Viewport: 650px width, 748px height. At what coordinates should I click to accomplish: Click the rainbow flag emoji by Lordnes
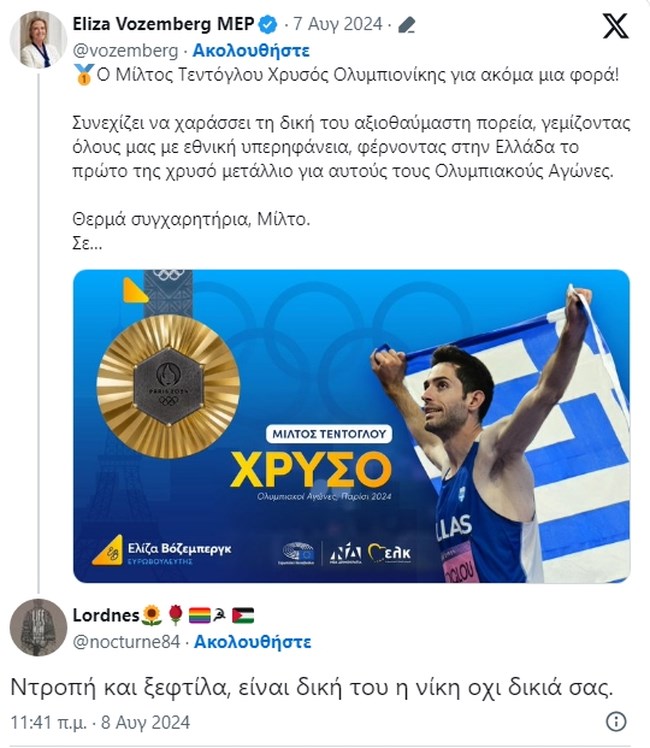point(199,614)
